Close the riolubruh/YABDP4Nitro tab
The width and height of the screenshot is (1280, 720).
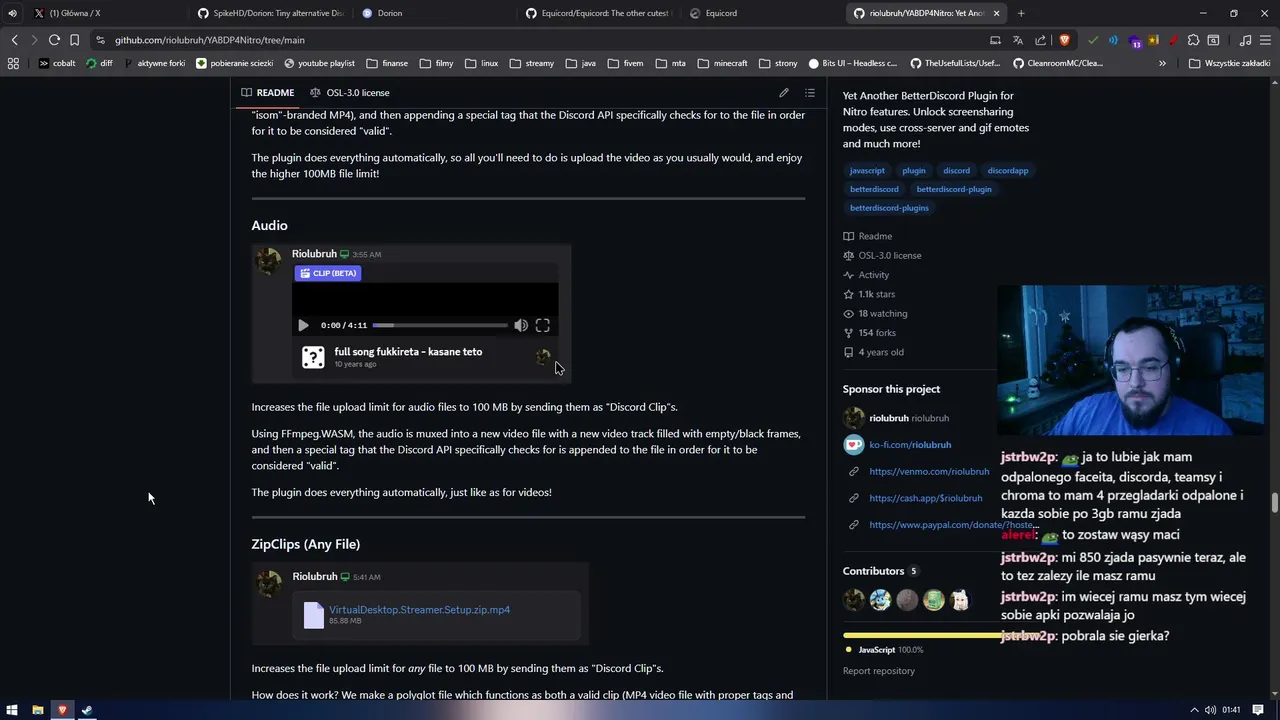click(x=996, y=13)
